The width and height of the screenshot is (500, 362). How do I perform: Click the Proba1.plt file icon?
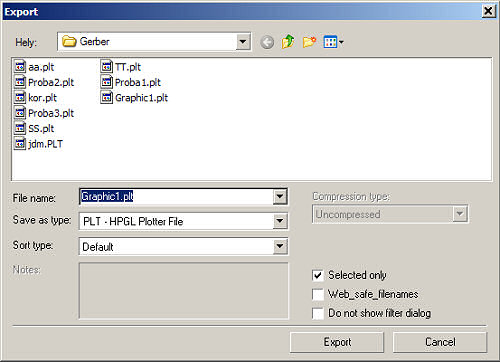[x=107, y=82]
